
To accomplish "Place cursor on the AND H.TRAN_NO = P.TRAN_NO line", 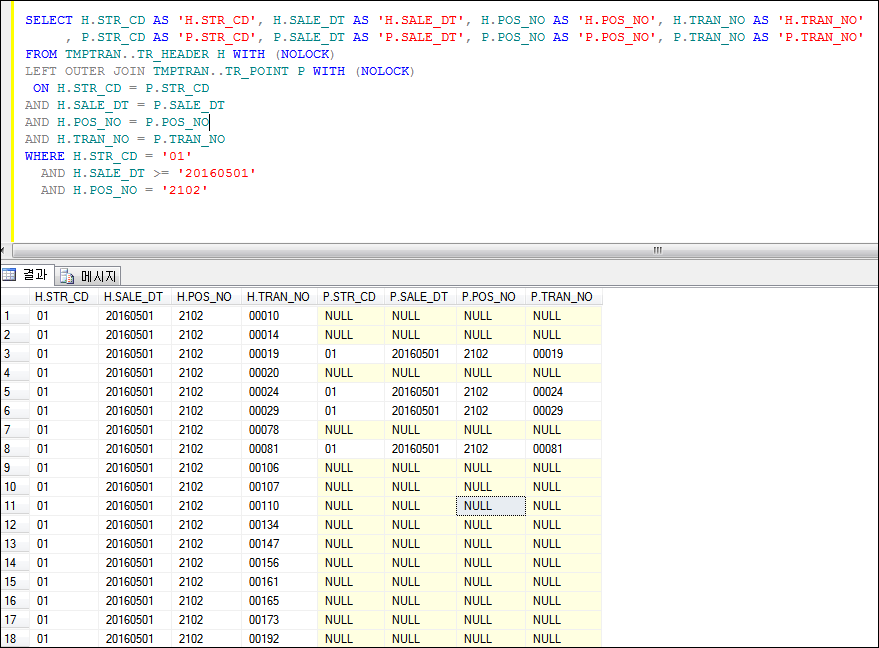I will (x=125, y=139).
